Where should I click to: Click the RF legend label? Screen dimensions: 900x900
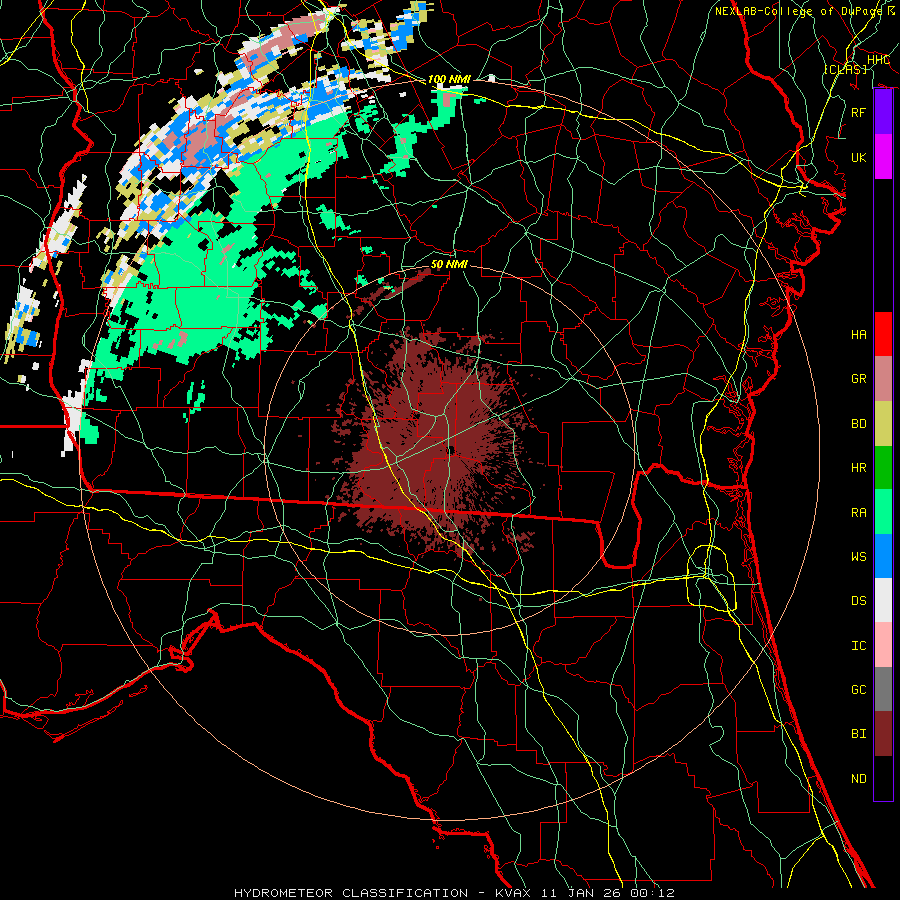point(858,112)
